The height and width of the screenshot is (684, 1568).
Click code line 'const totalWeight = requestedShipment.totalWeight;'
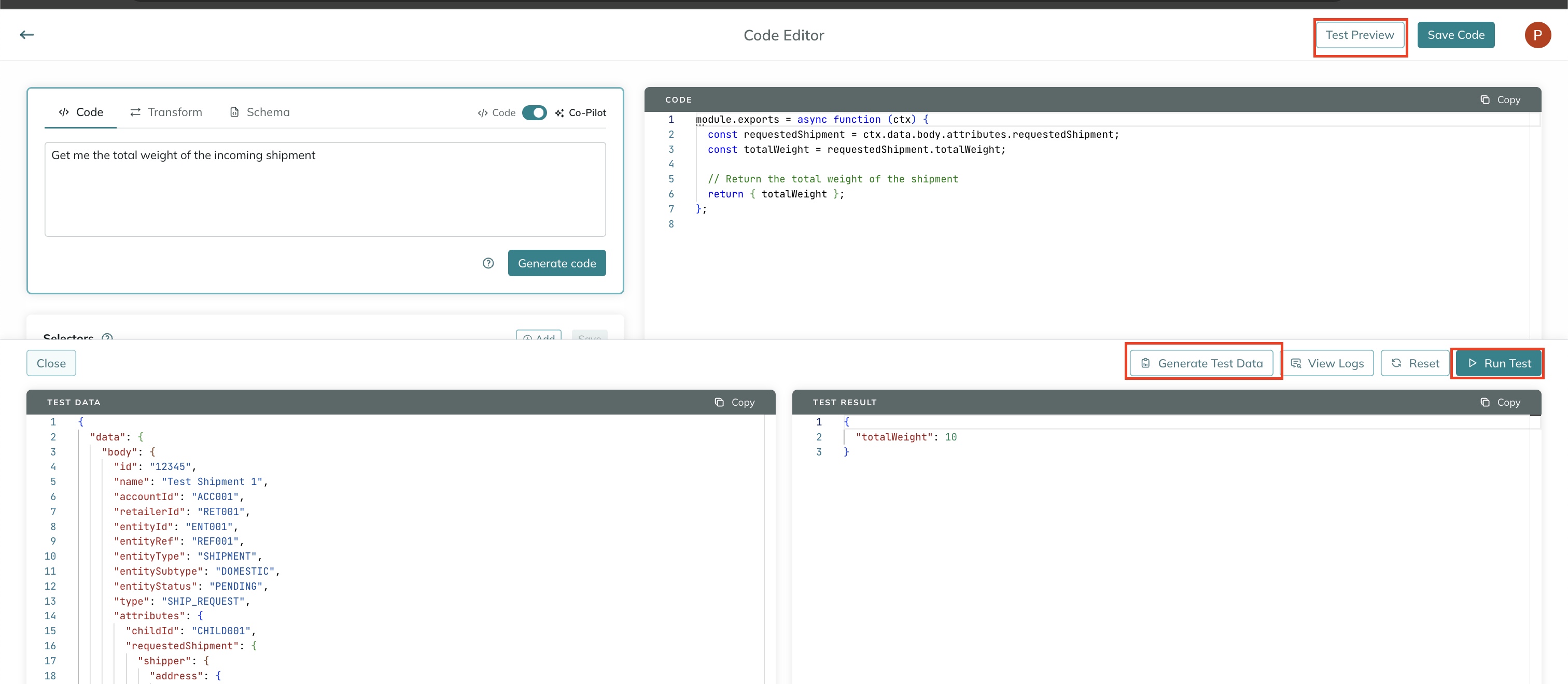click(x=857, y=149)
